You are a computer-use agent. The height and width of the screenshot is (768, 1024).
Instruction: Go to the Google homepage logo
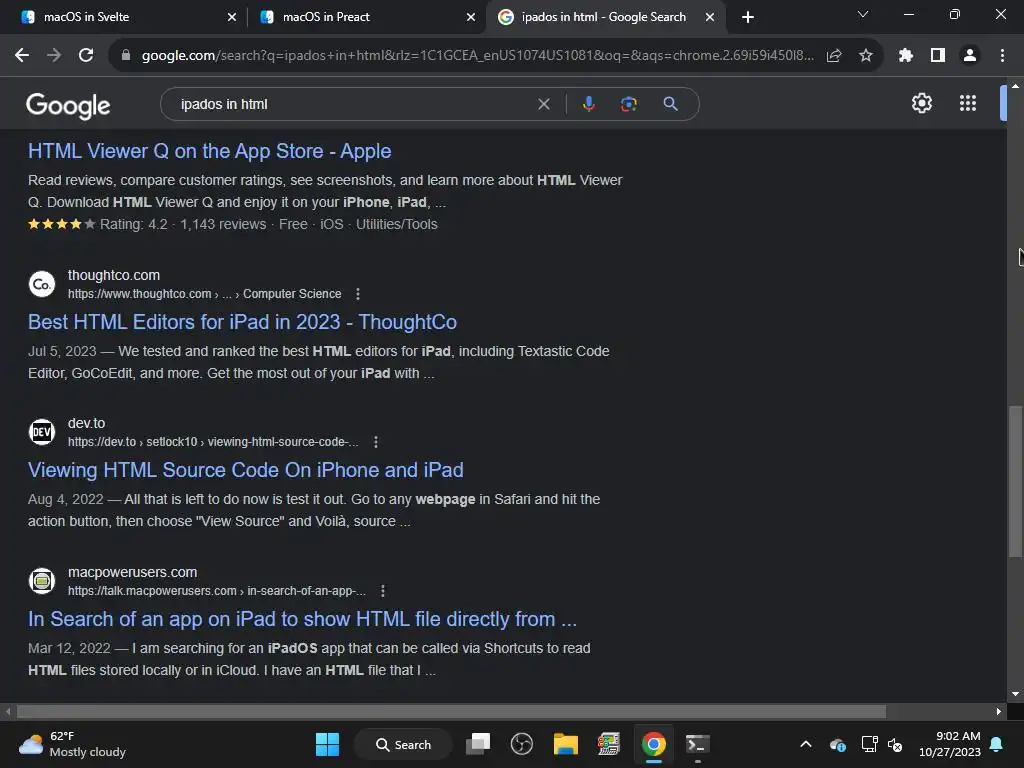click(x=68, y=105)
